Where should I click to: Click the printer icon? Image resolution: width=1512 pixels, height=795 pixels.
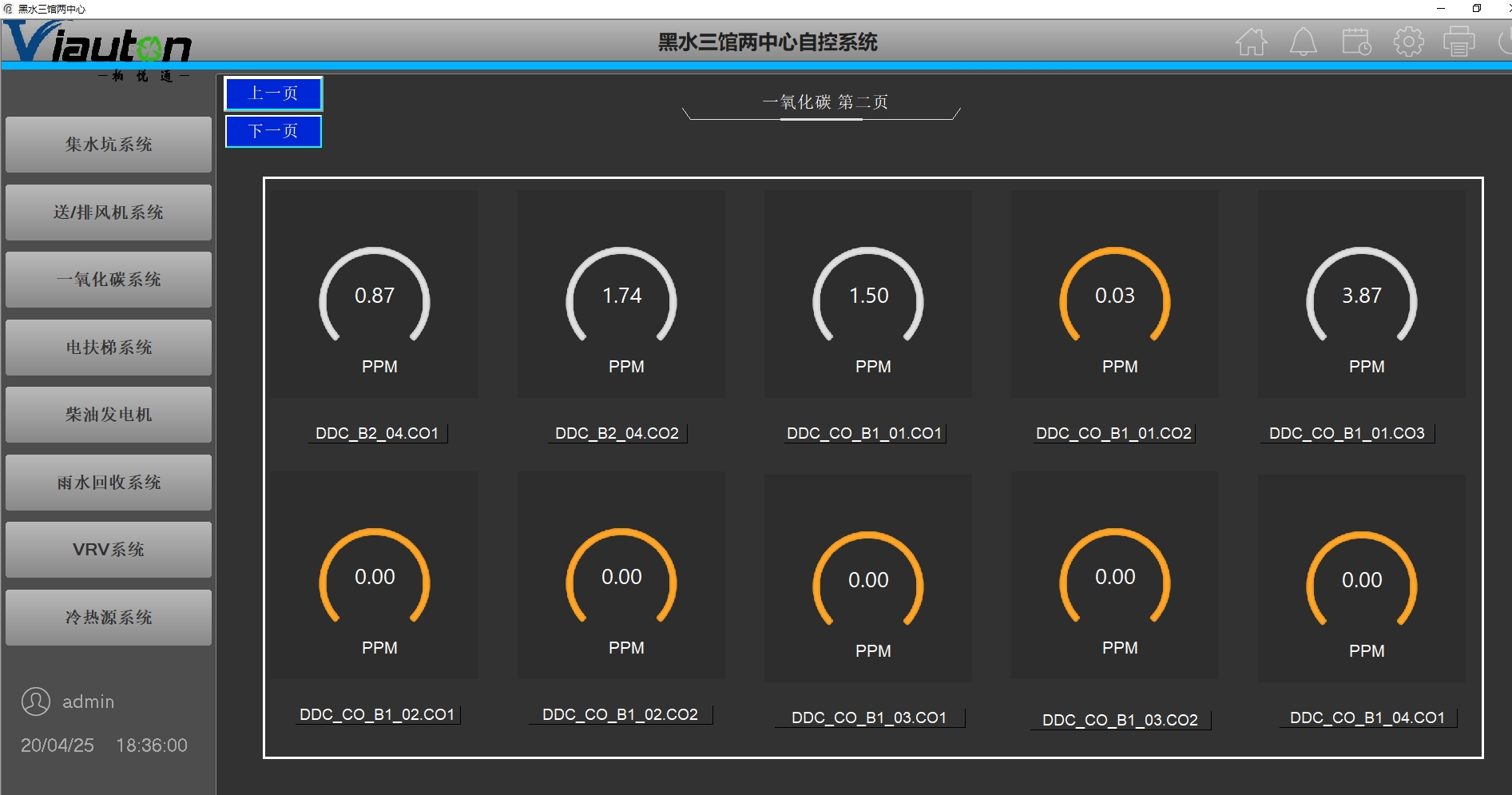tap(1458, 42)
